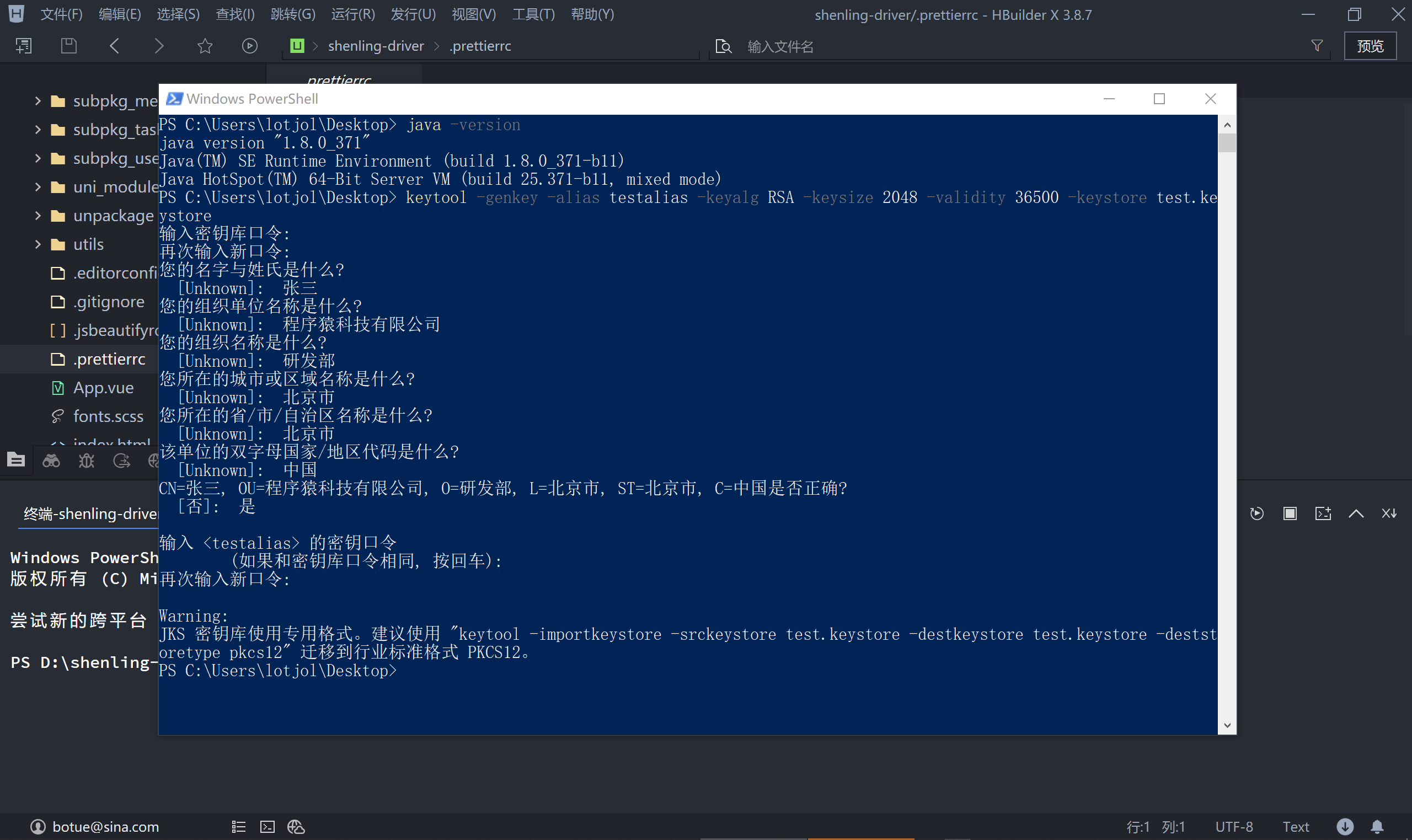This screenshot has width=1412, height=840.
Task: Open the UTF-8 encoding selector
Action: point(1234,827)
